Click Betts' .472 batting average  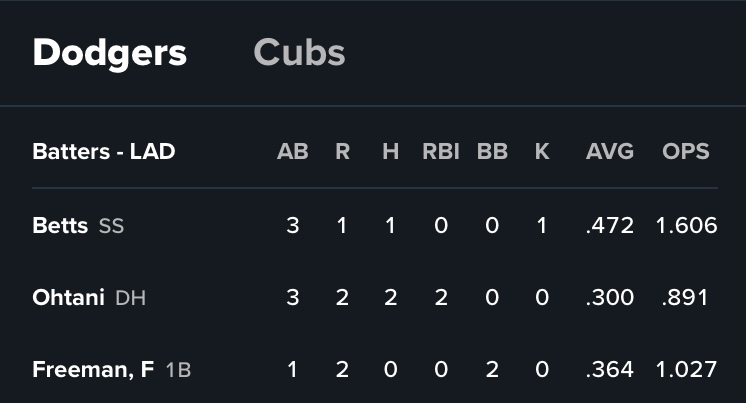(610, 225)
